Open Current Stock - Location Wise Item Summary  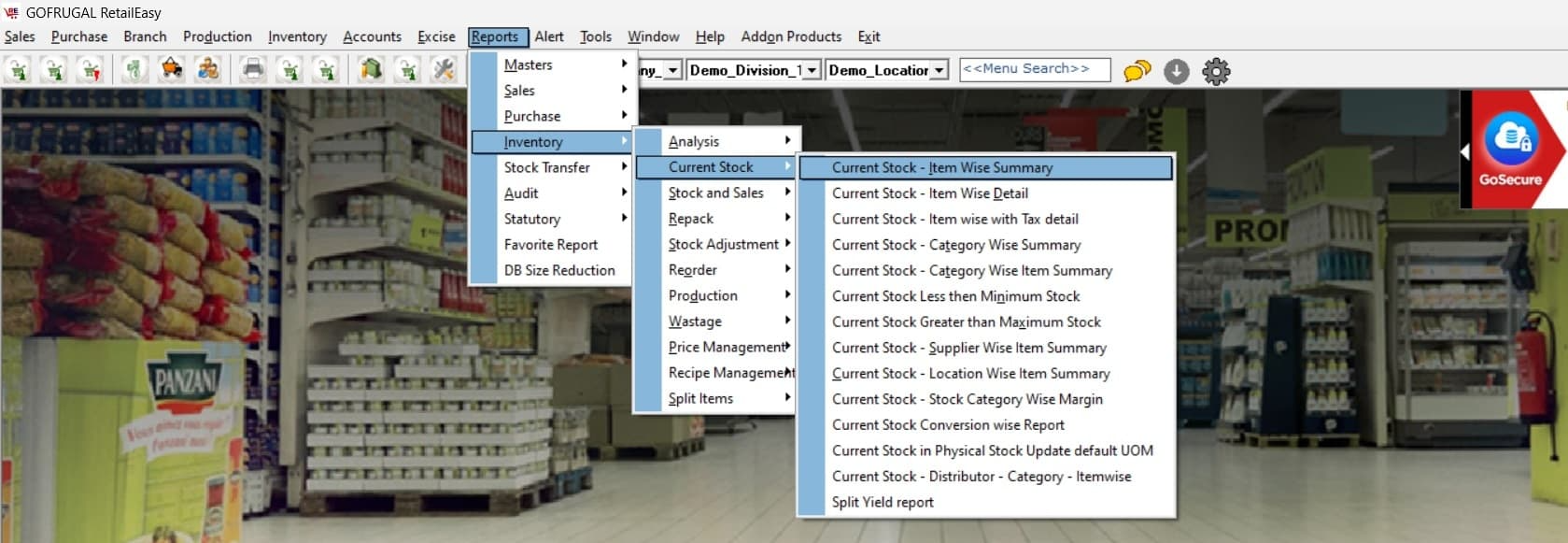pyautogui.click(x=986, y=373)
